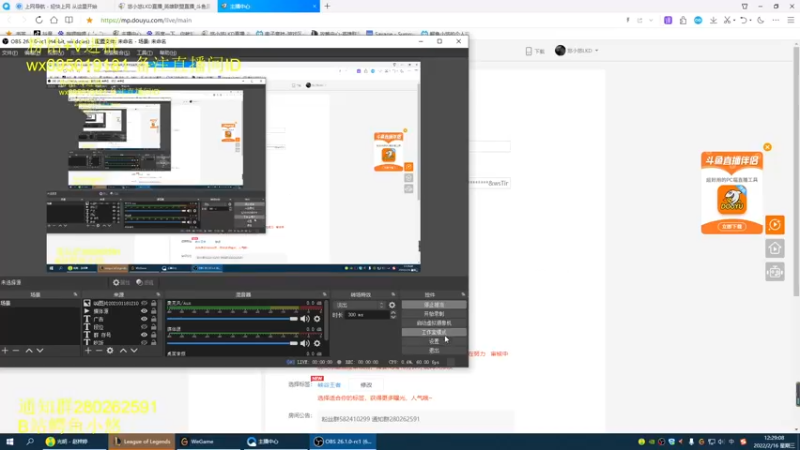This screenshot has width=800, height=450.
Task: Open transition properties gear beside 淡出
Action: [x=392, y=305]
